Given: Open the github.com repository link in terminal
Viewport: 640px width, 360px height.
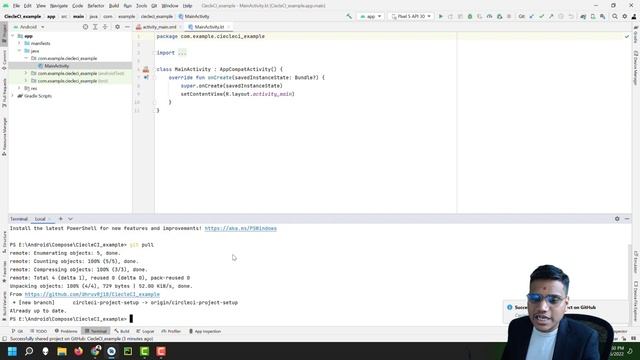Looking at the screenshot, I should (92, 294).
